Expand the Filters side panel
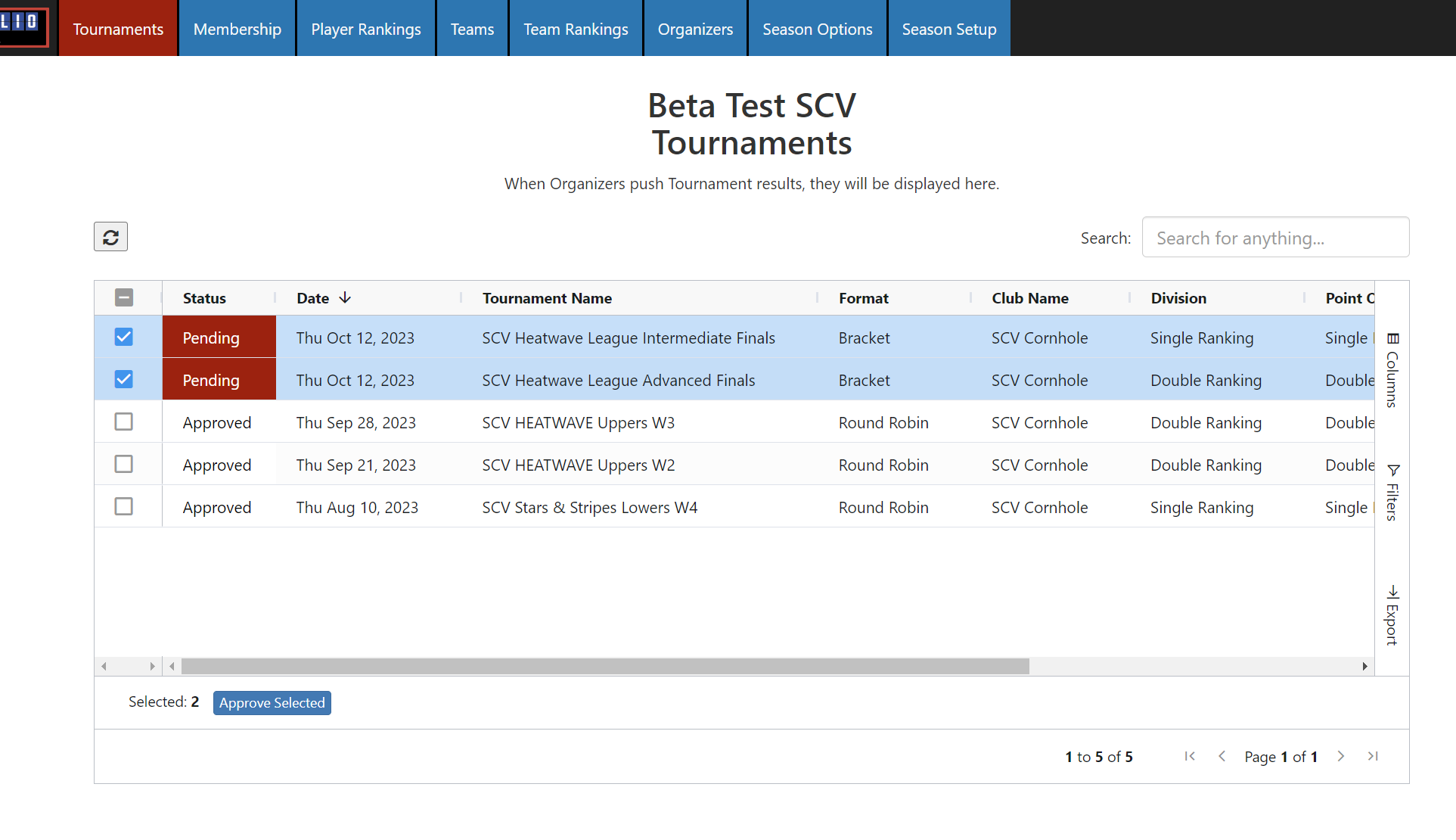The width and height of the screenshot is (1456, 840). 1392,493
